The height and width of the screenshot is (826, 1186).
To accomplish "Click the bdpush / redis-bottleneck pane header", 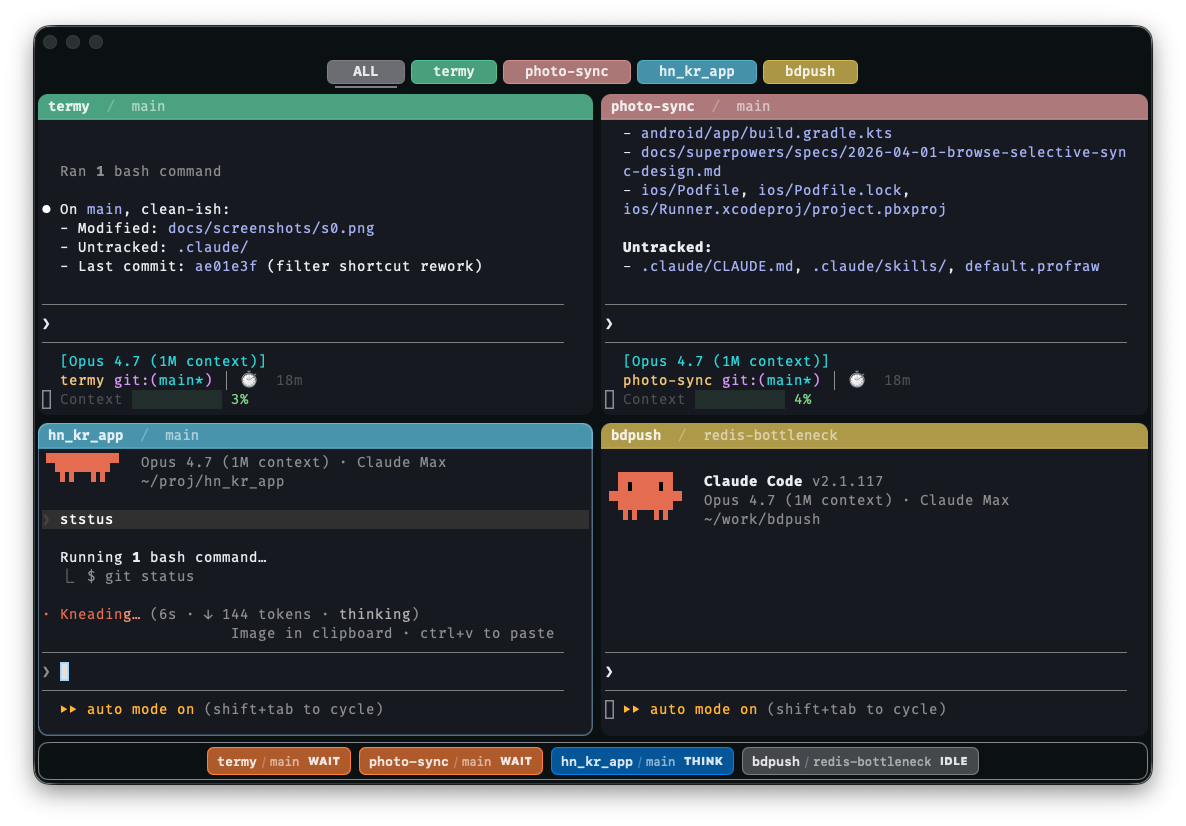I will tap(874, 436).
